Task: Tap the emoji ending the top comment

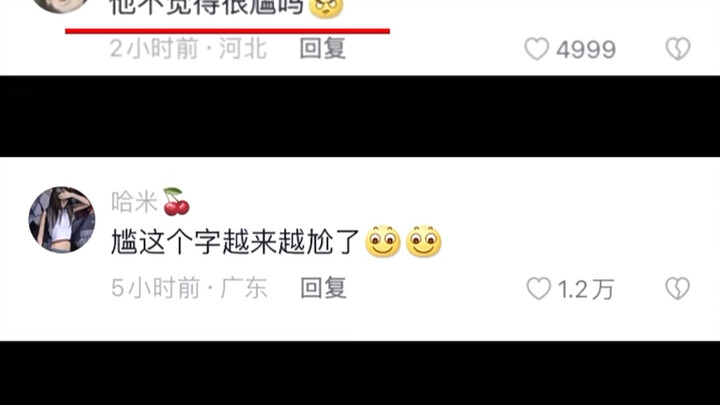Action: (x=326, y=7)
